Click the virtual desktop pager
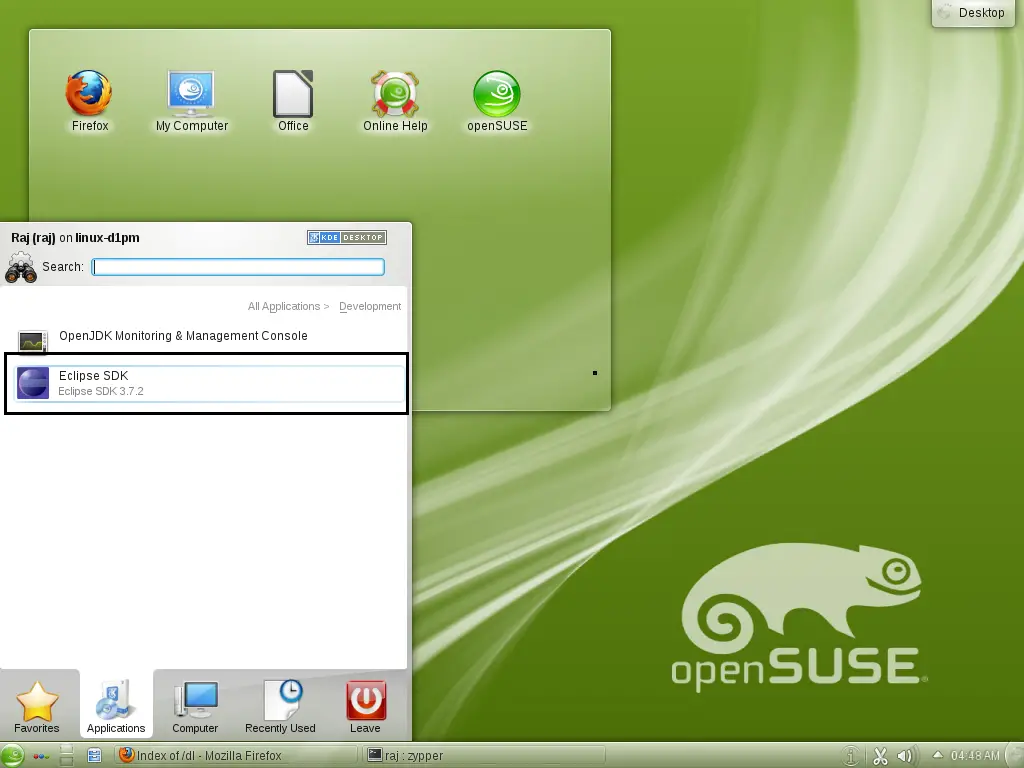1024x768 pixels. (x=67, y=756)
